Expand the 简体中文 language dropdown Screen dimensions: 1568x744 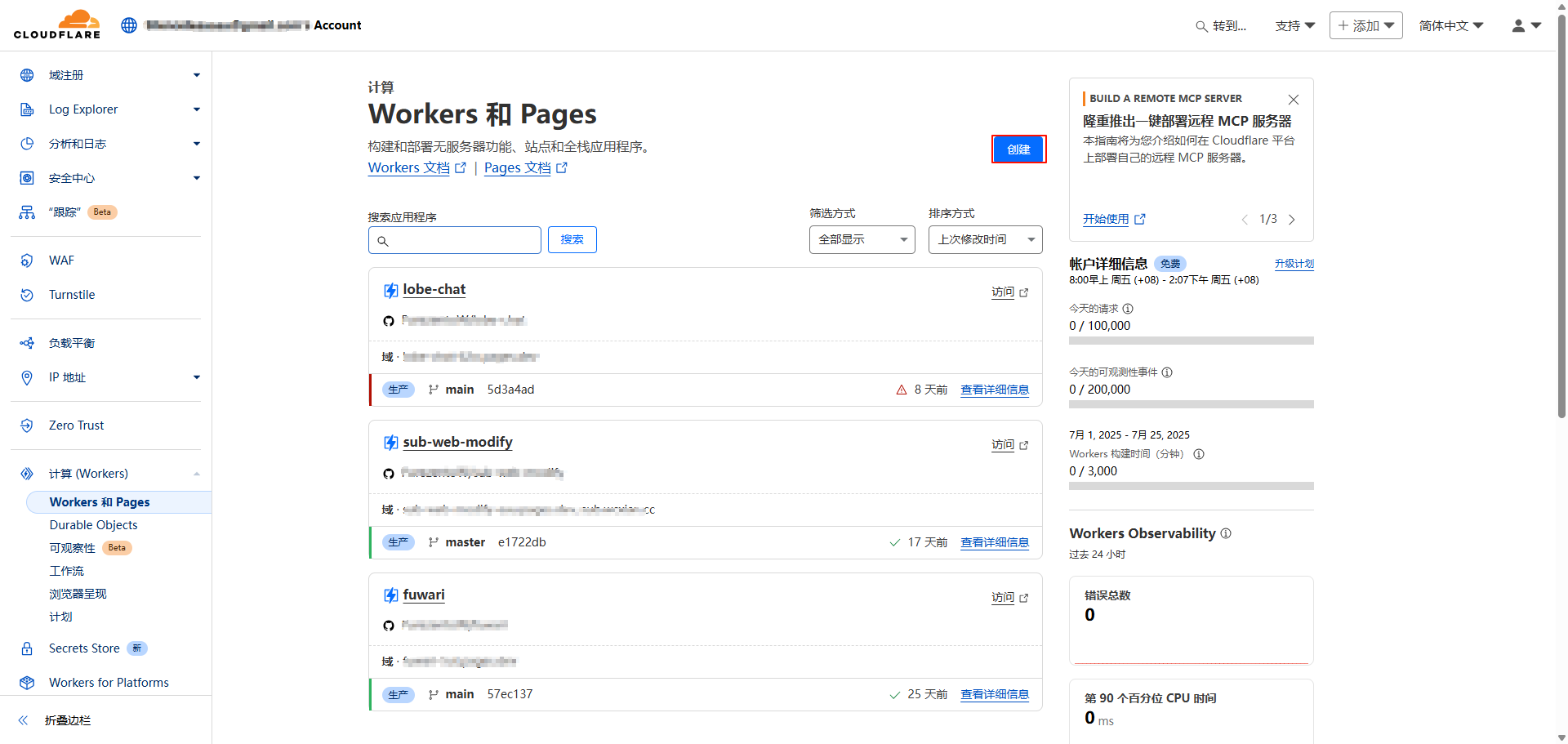(x=1450, y=26)
